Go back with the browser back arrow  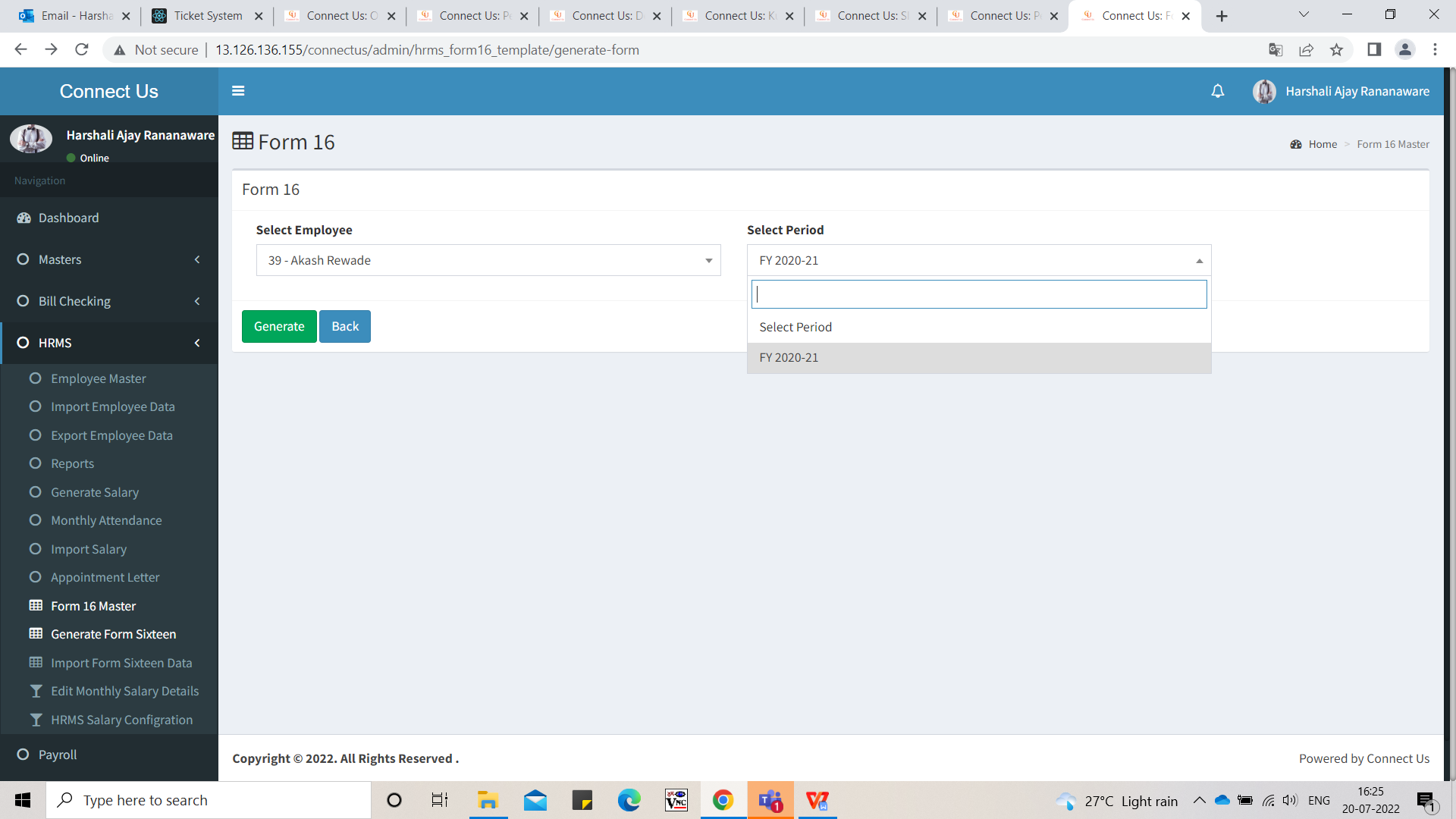point(20,50)
